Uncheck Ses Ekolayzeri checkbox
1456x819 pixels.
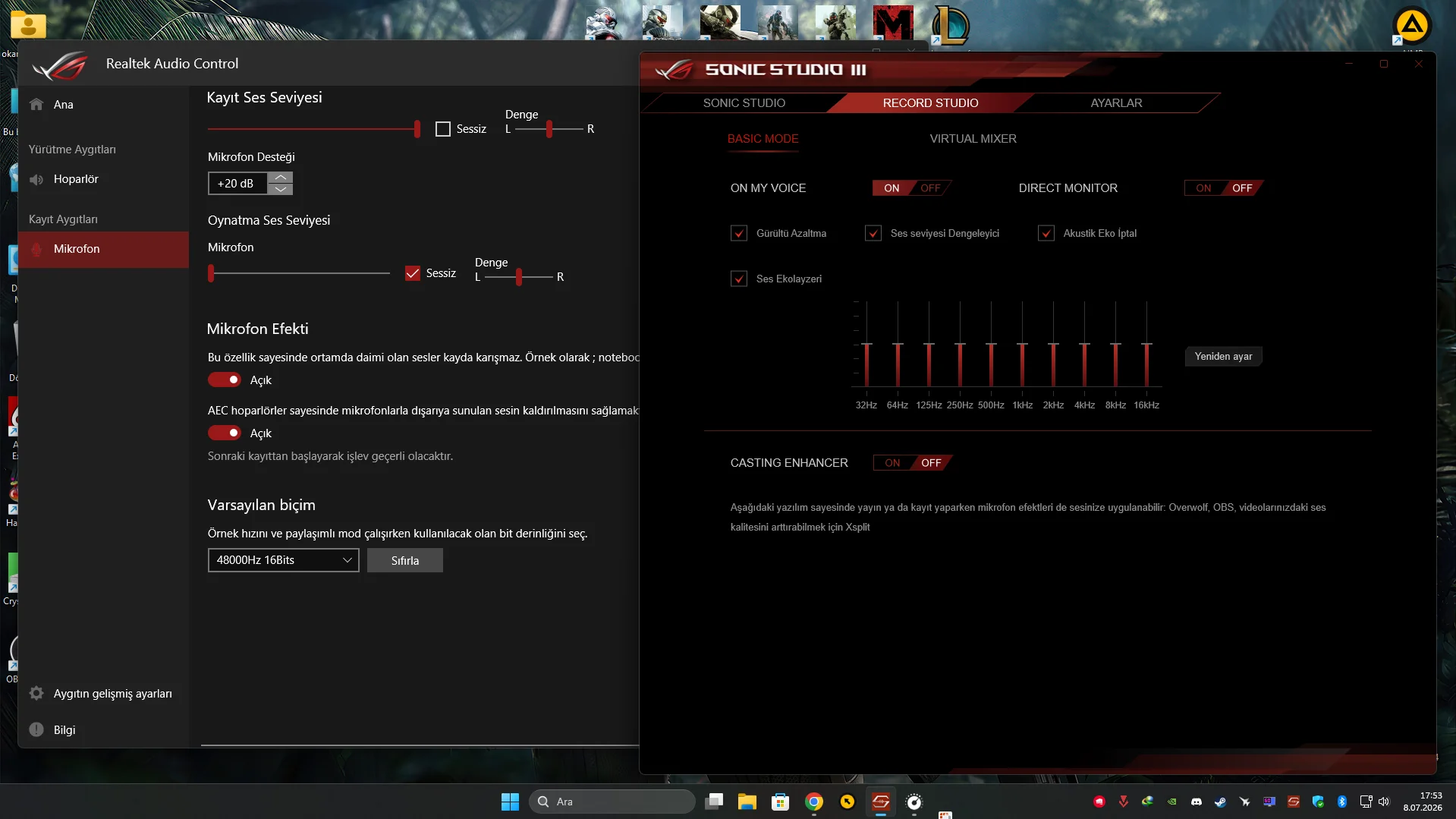click(x=739, y=279)
